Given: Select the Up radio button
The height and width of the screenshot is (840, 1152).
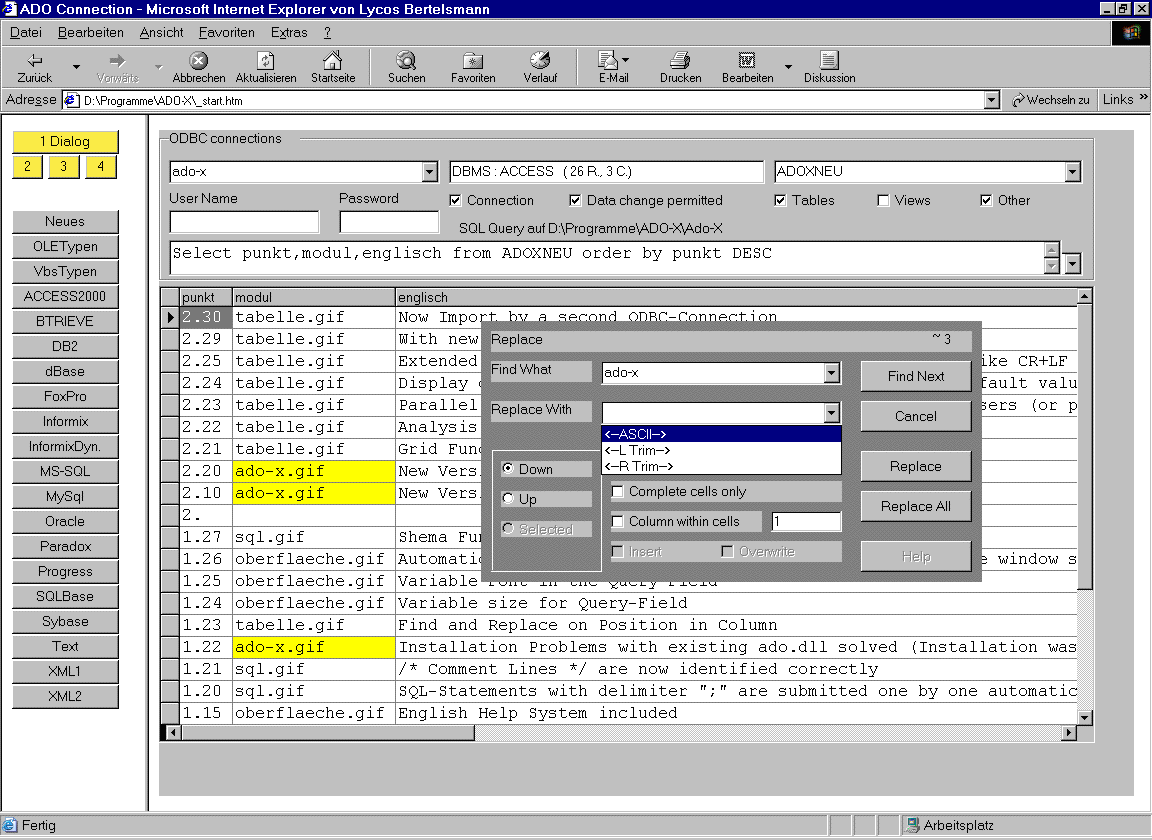Looking at the screenshot, I should (508, 499).
